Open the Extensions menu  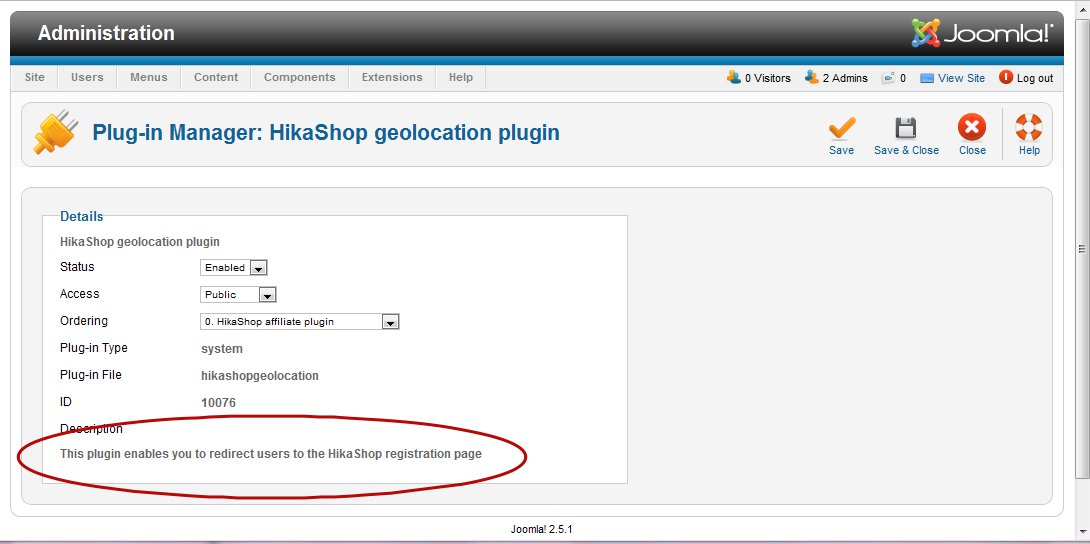pos(392,77)
